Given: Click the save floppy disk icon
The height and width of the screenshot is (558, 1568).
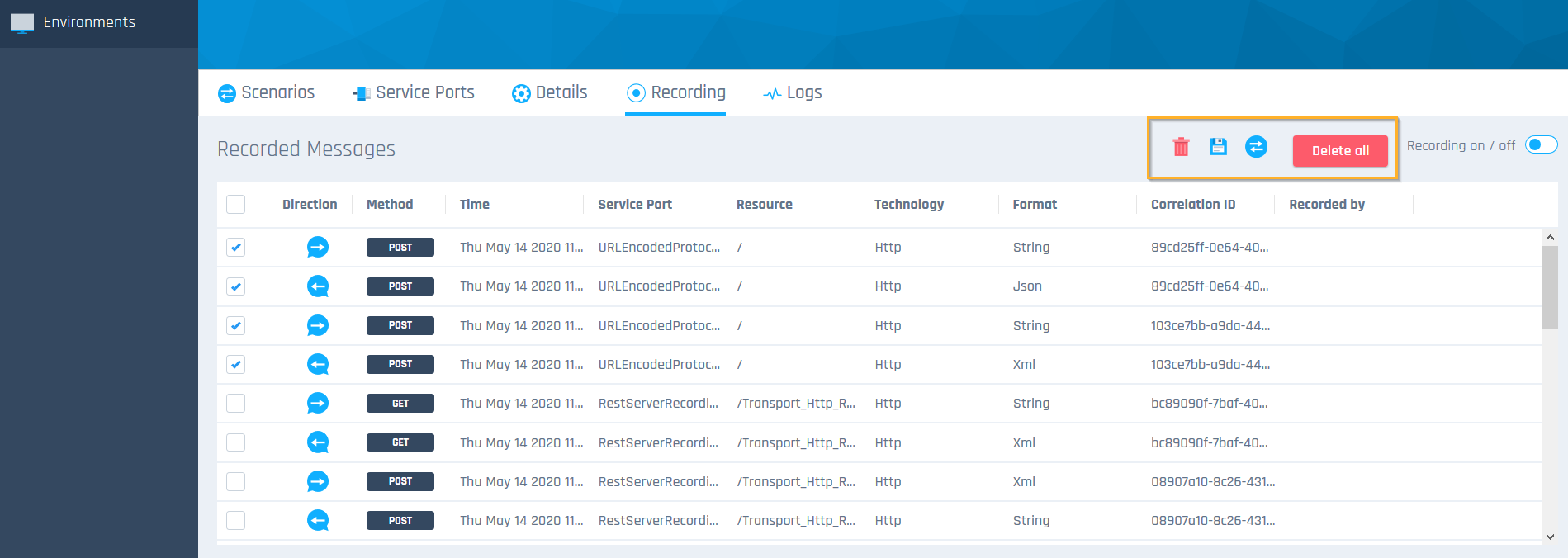Looking at the screenshot, I should point(1218,147).
